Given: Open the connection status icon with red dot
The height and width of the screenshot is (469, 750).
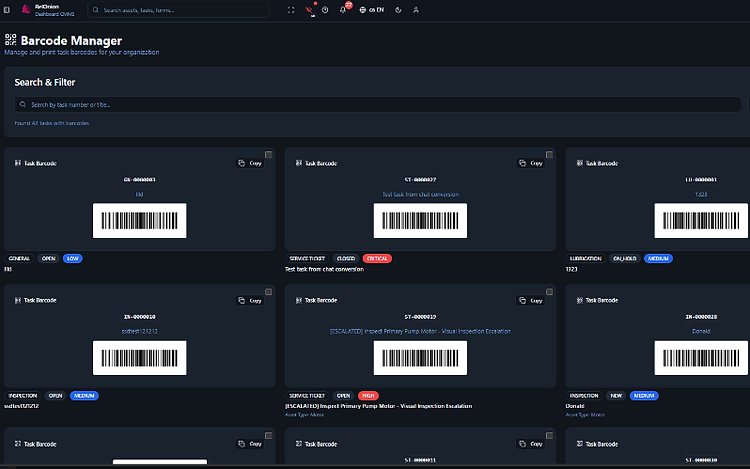Looking at the screenshot, I should (310, 10).
